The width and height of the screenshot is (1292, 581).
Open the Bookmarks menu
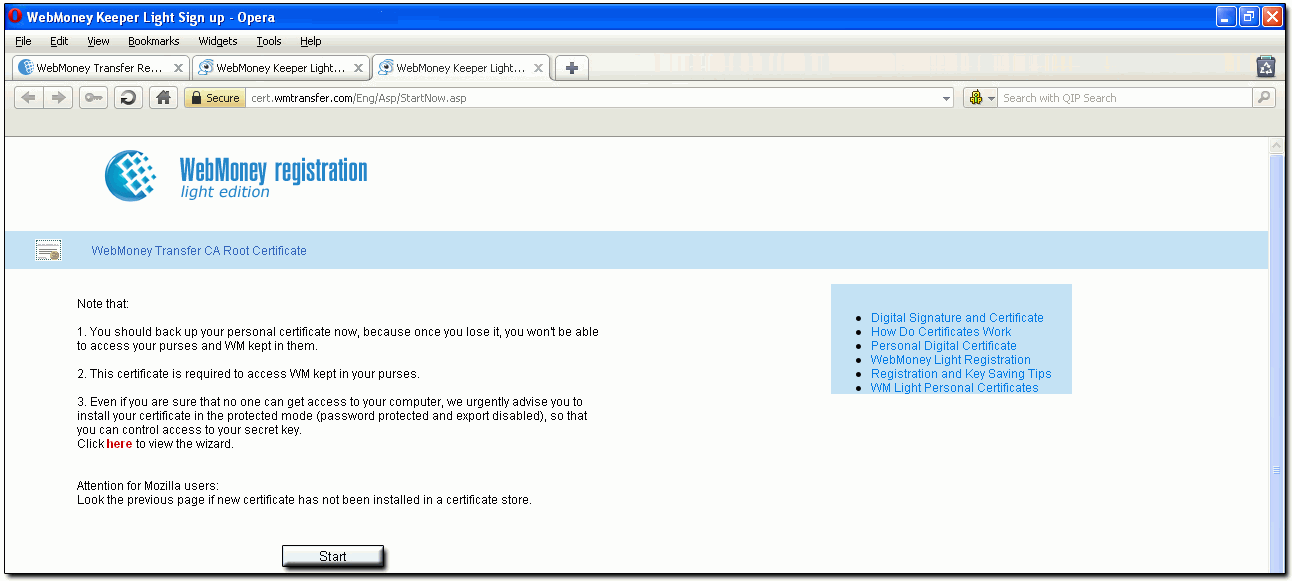point(153,41)
